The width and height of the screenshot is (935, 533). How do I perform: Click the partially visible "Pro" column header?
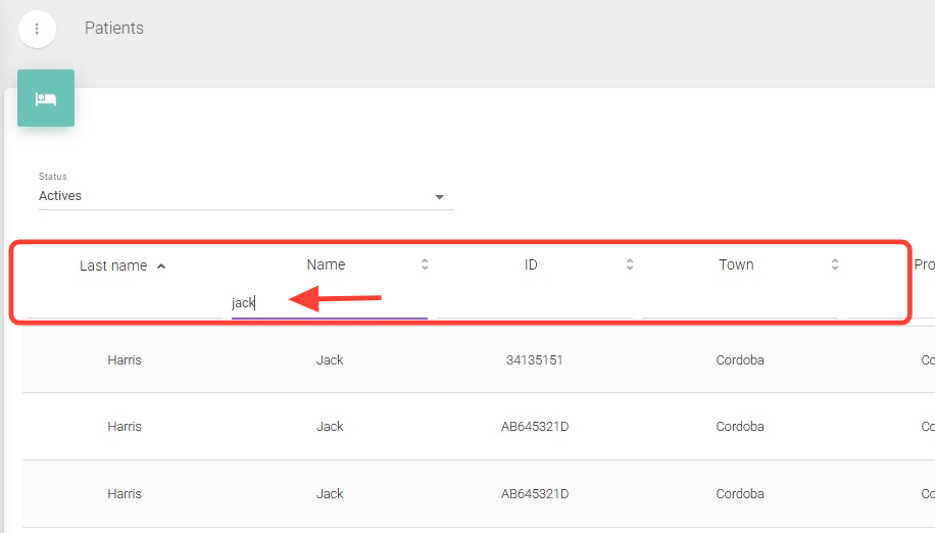pos(924,265)
